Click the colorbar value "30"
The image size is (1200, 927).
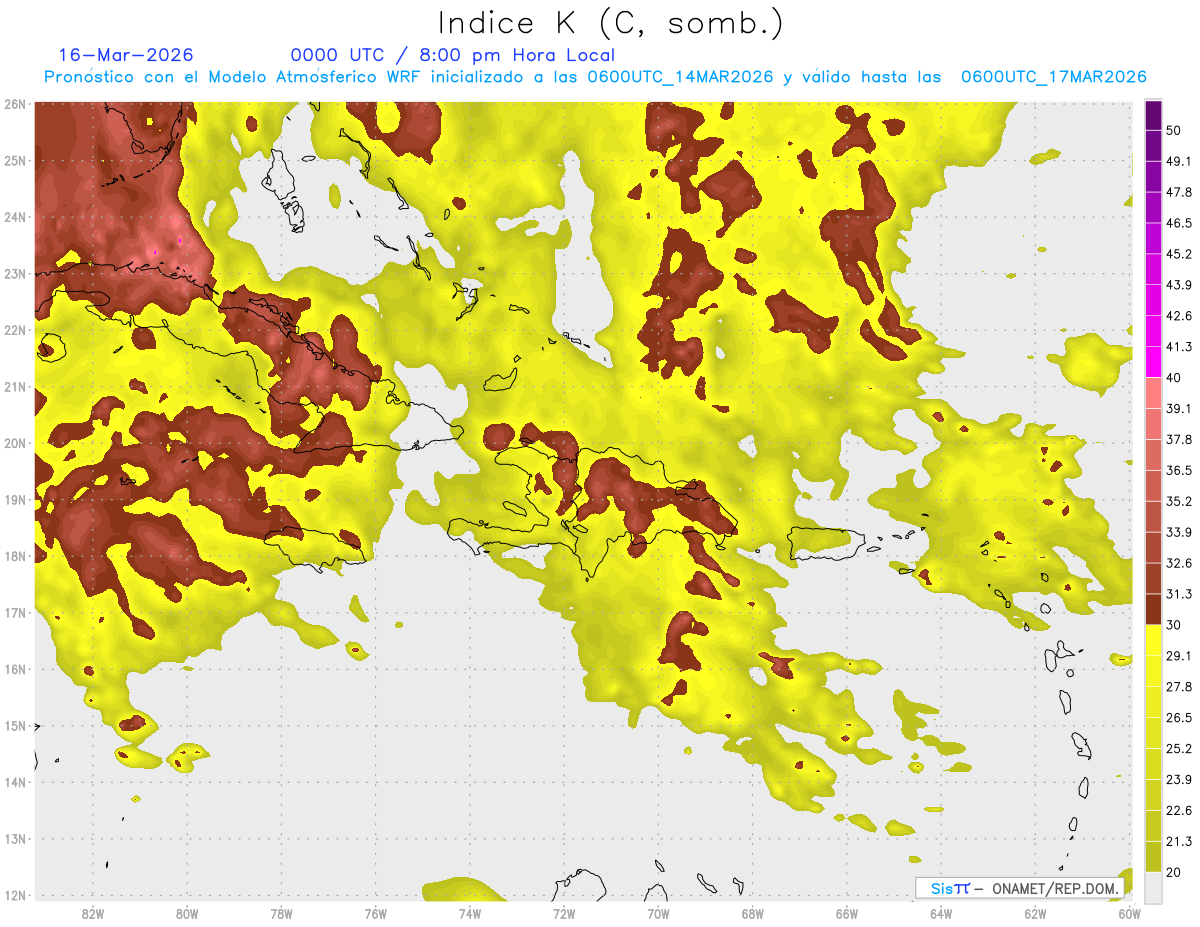pos(1174,624)
